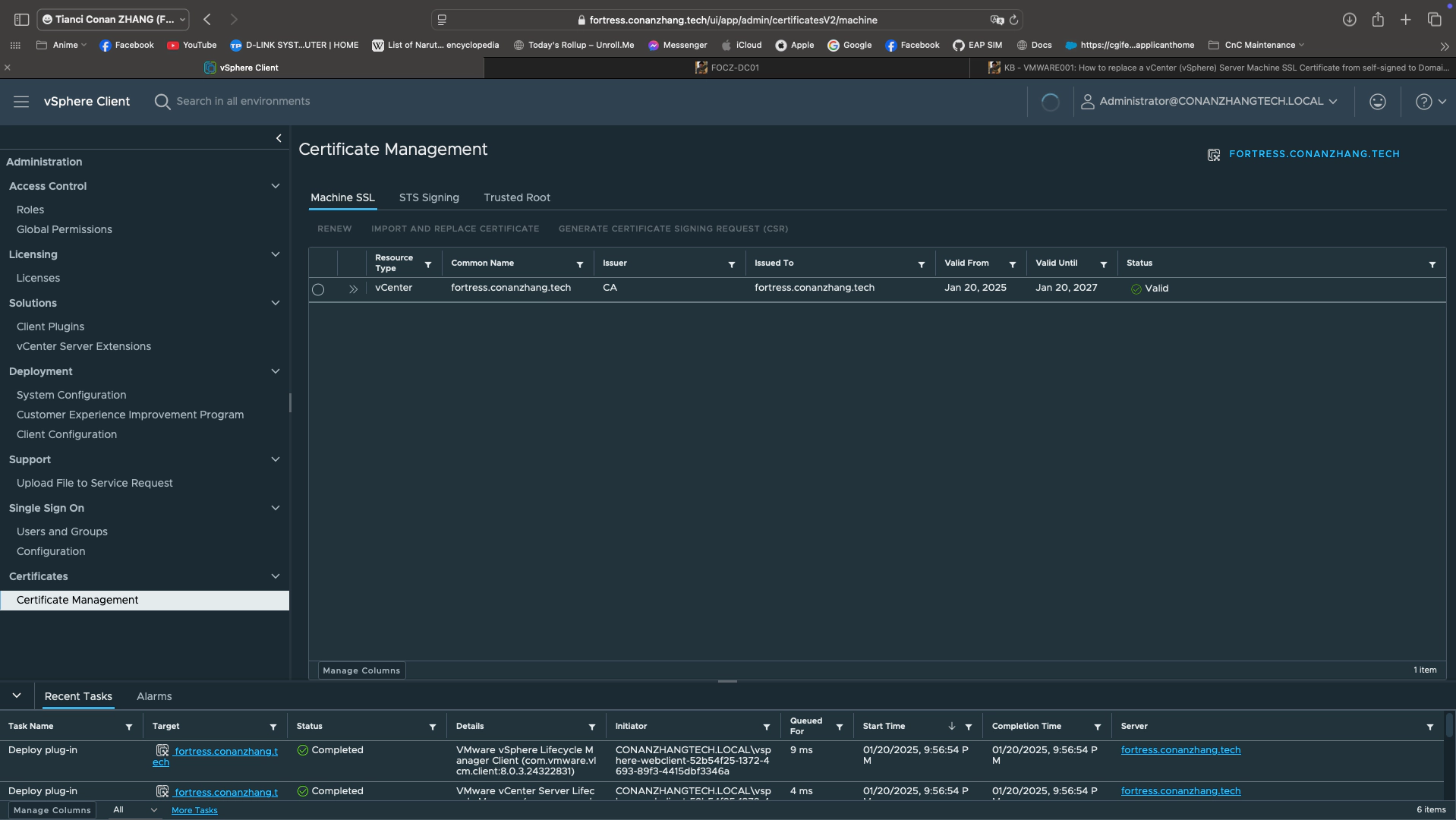
Task: Click the filter icon on Common Name column
Action: coord(579,264)
